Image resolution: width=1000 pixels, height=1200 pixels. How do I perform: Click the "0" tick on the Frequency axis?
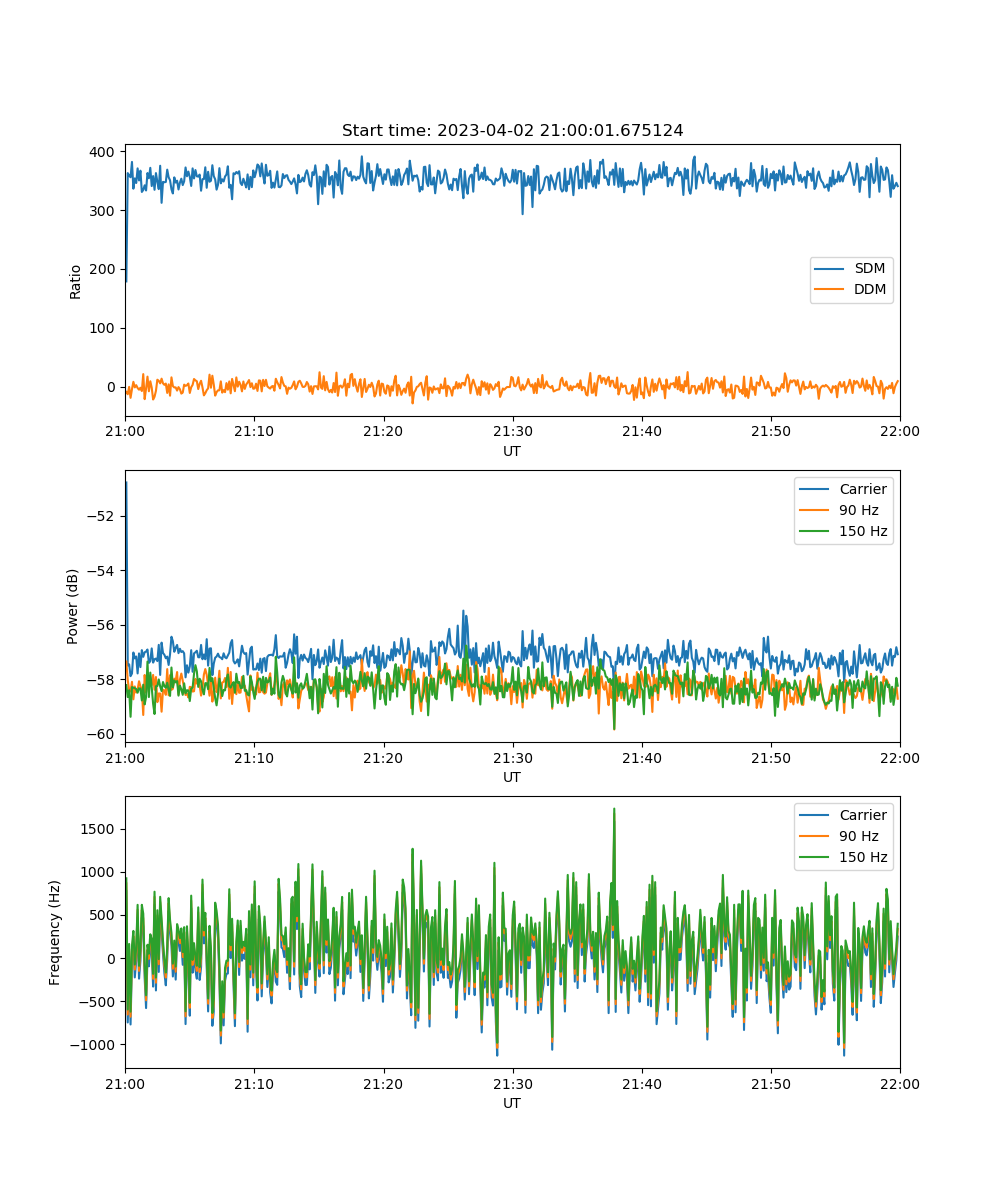[113, 958]
